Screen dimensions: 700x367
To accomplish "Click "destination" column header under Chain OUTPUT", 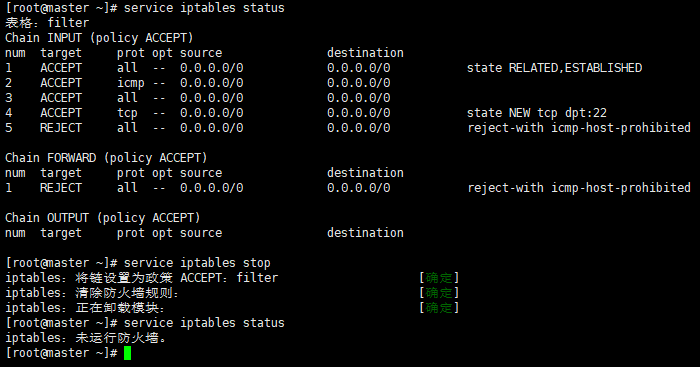I will click(x=365, y=233).
